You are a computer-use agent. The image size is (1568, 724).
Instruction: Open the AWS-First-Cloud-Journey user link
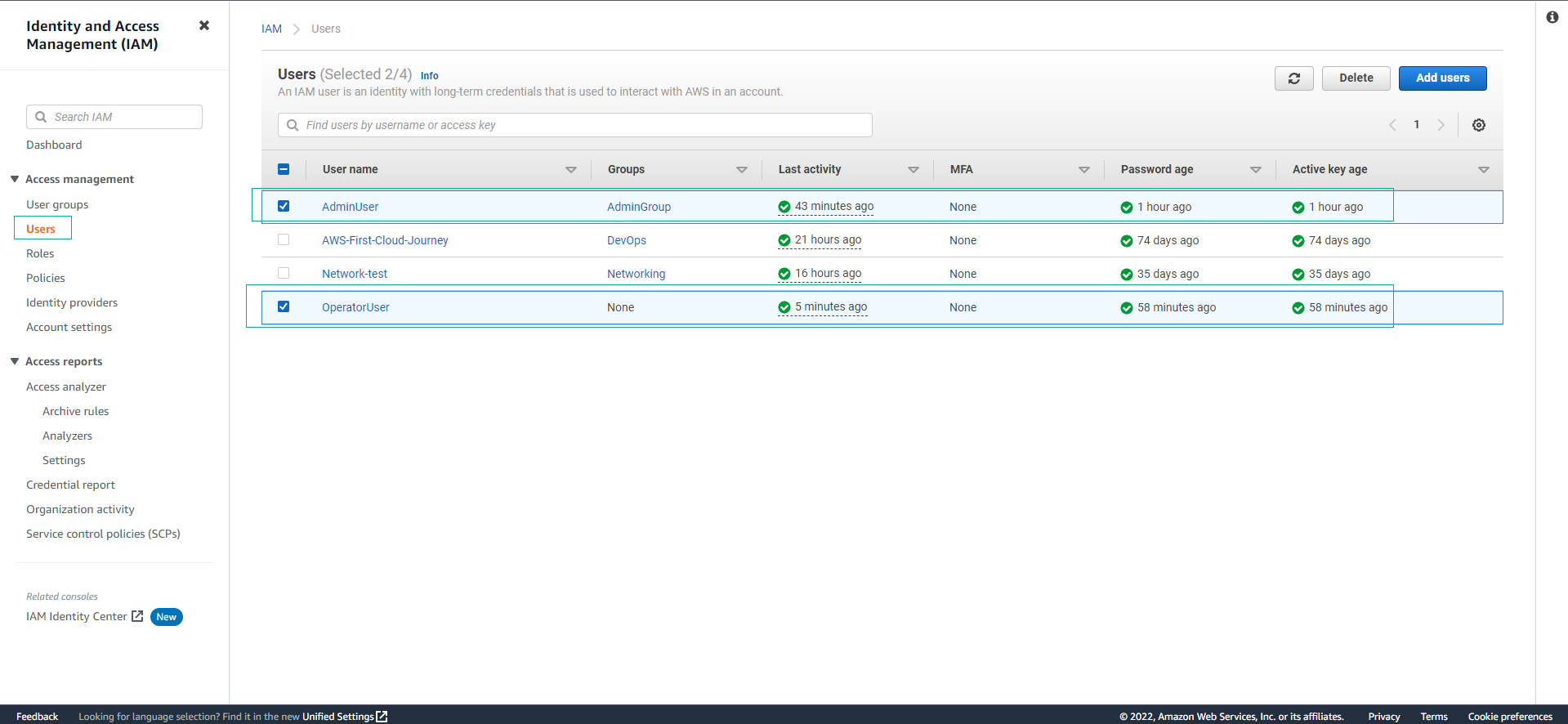pos(385,240)
